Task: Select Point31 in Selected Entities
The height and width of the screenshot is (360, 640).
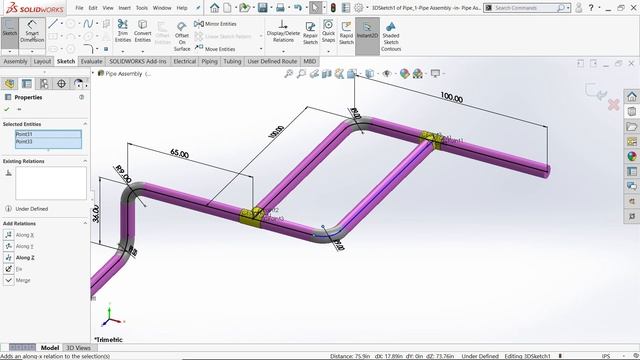Action: (48, 134)
